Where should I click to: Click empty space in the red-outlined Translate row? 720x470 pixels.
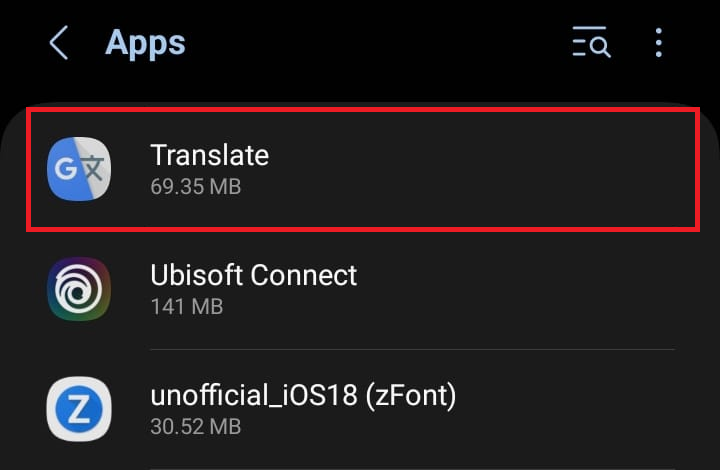500,170
